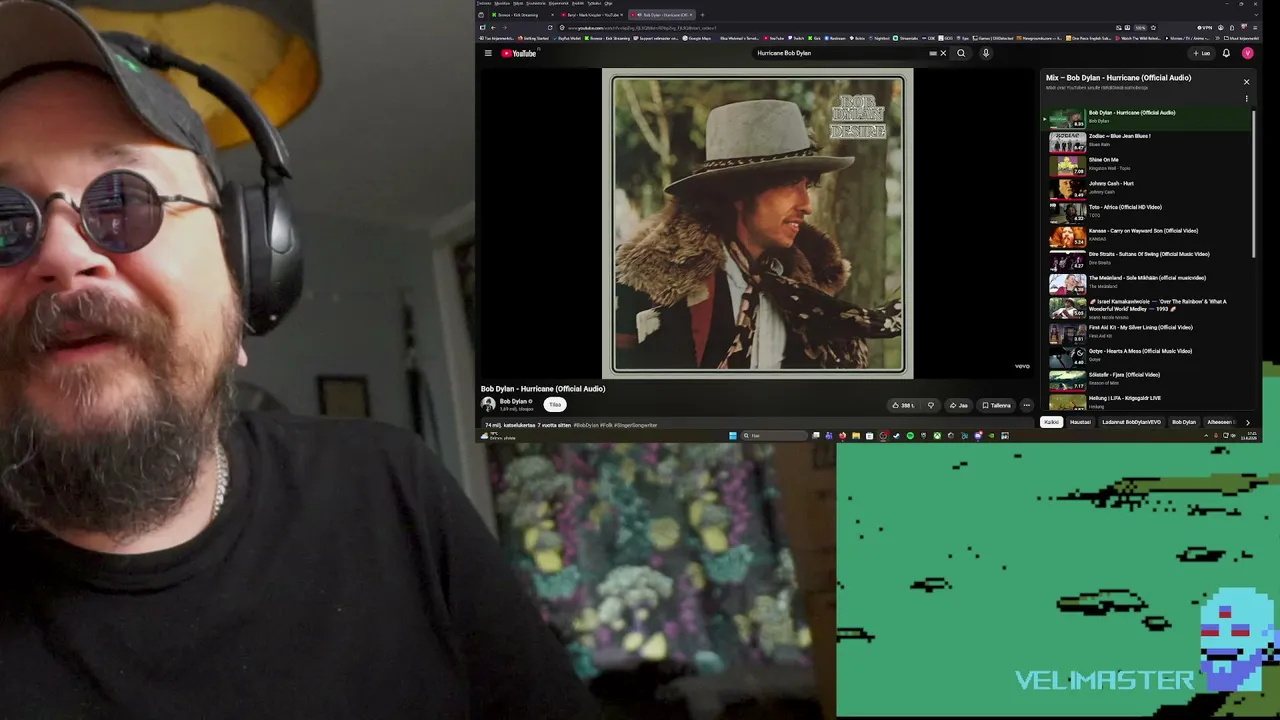Open the Mix playlist options menu

click(1246, 99)
